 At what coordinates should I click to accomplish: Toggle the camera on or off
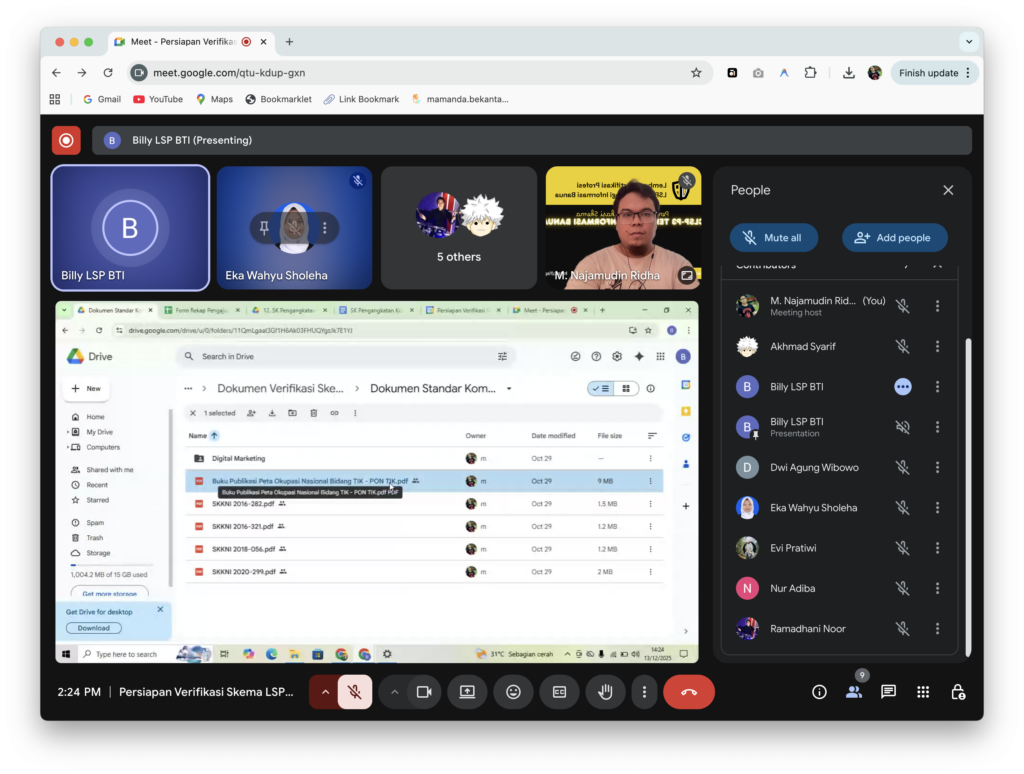(424, 692)
